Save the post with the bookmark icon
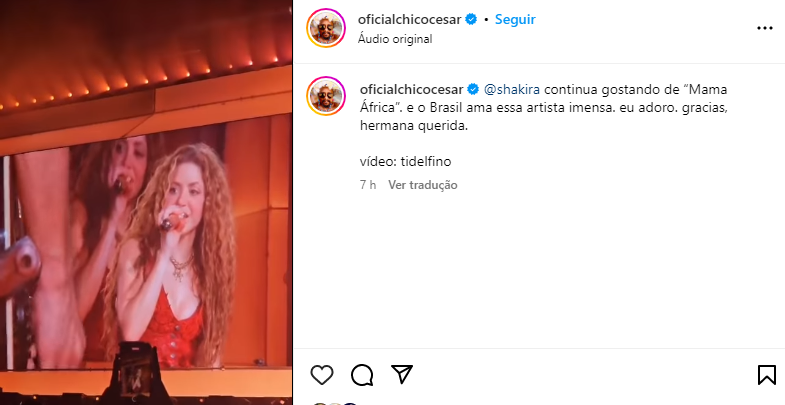 [x=766, y=375]
